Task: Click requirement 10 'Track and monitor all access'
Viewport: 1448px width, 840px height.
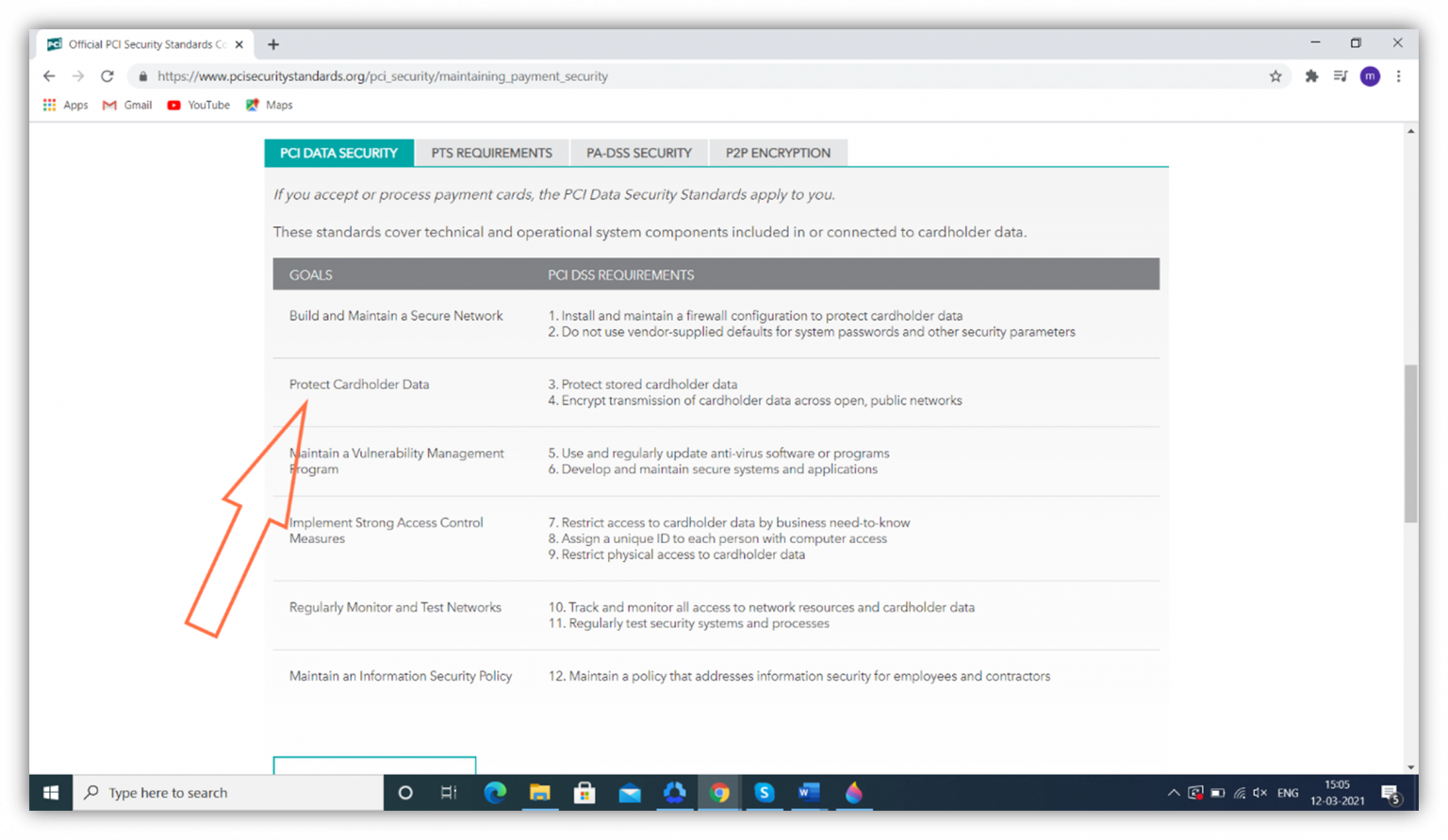Action: pos(762,608)
